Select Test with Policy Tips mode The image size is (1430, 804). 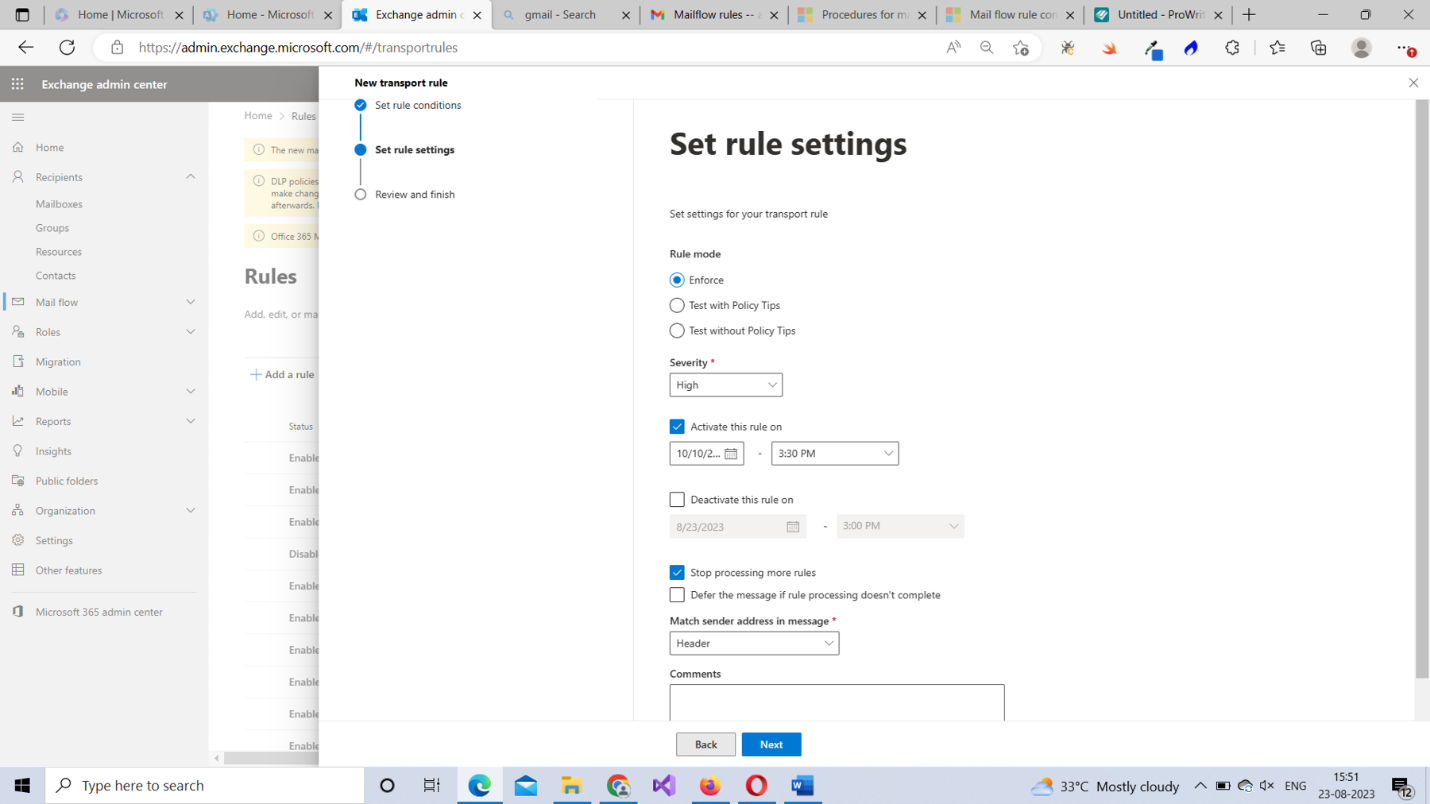[677, 305]
